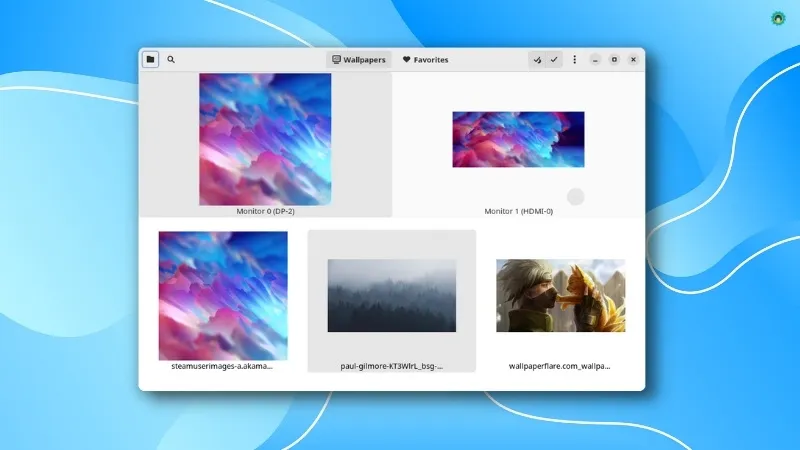Viewport: 800px width, 450px height.
Task: Maximize the wallpaper app window
Action: pyautogui.click(x=614, y=60)
